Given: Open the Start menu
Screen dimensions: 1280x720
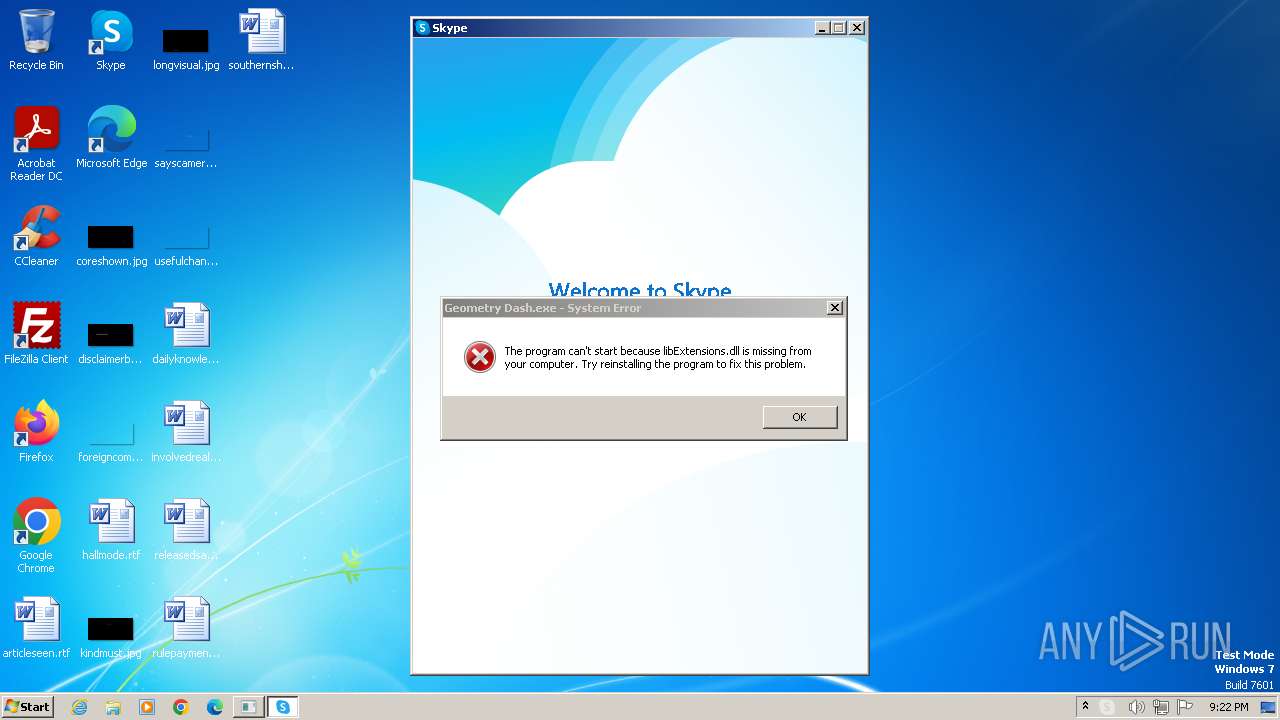Looking at the screenshot, I should (27, 707).
